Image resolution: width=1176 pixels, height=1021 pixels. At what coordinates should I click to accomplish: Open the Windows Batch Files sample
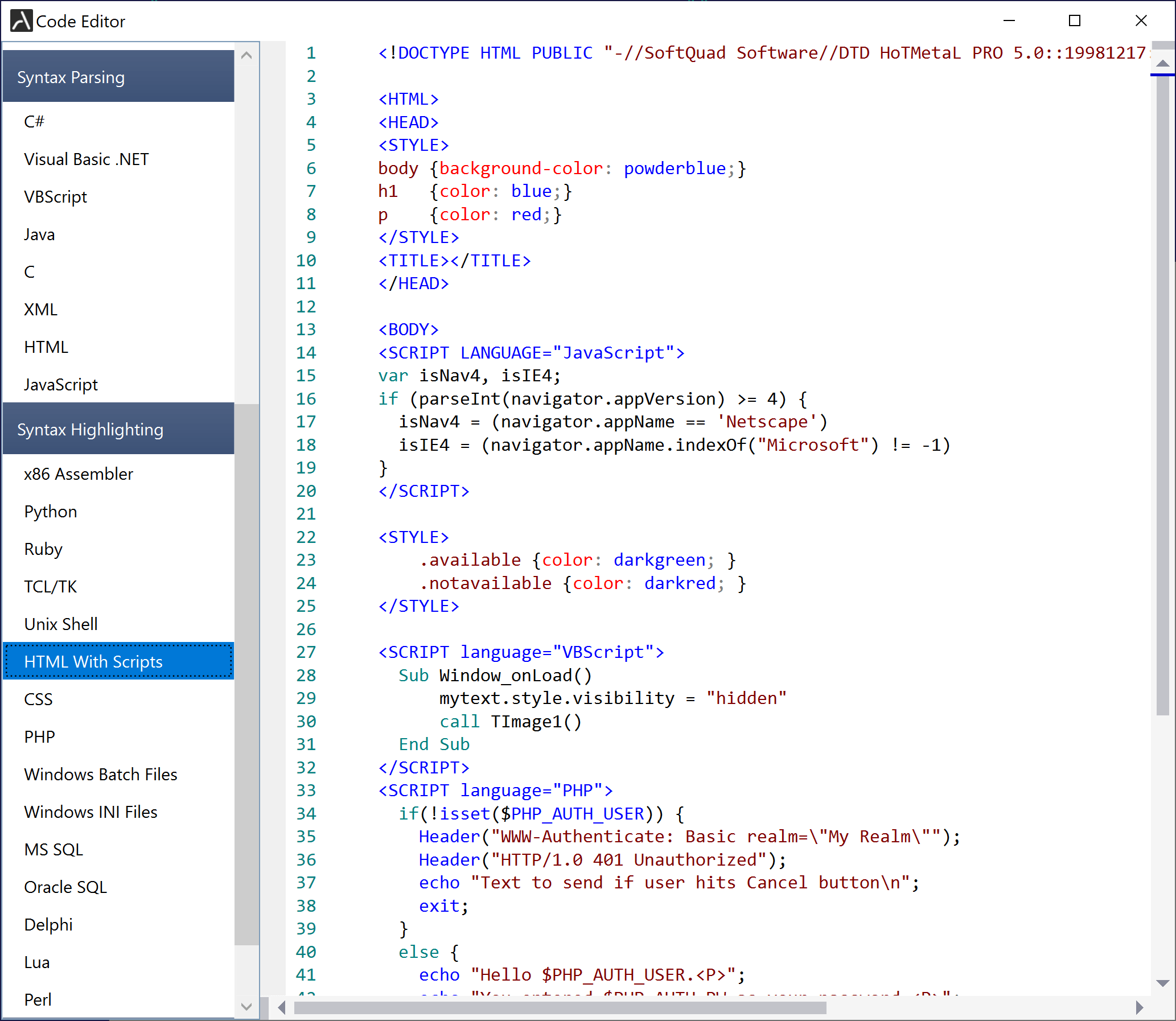coord(100,775)
